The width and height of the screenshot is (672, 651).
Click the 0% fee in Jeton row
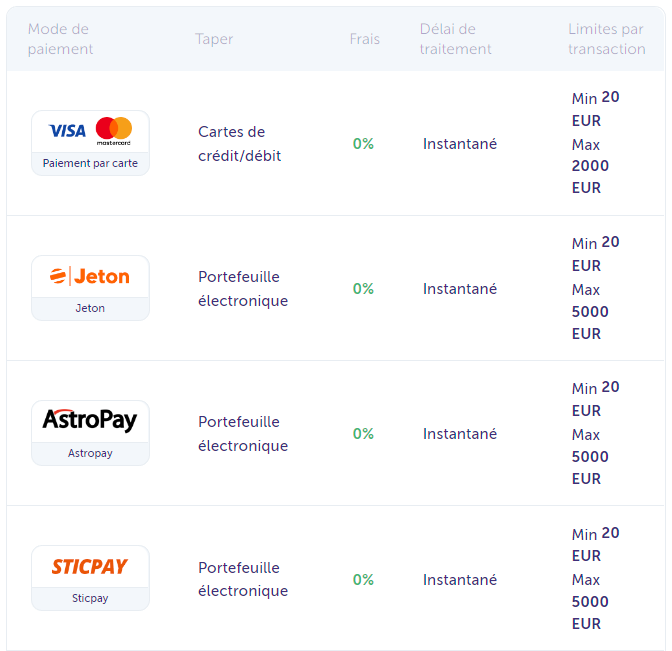click(x=363, y=289)
